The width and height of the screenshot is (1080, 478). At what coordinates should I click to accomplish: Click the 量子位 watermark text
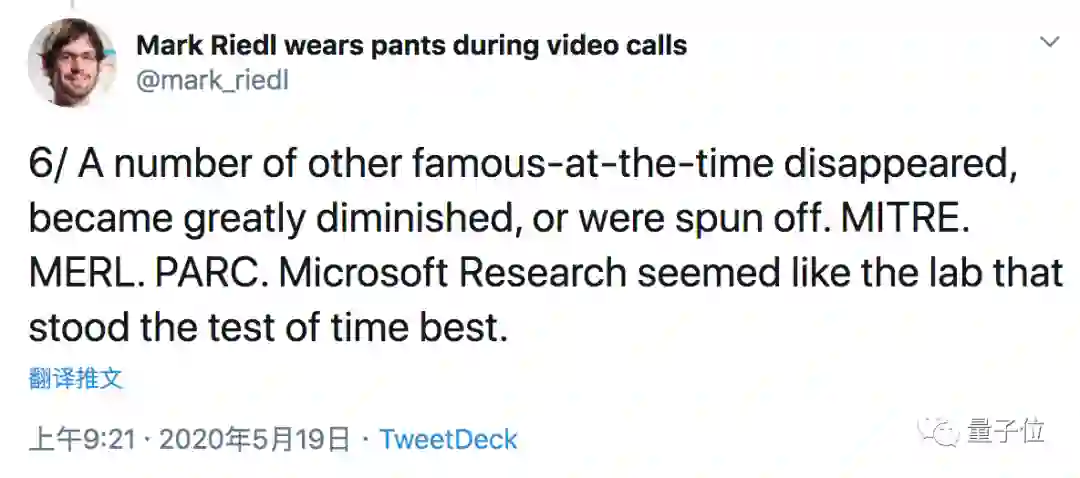(x=1005, y=431)
